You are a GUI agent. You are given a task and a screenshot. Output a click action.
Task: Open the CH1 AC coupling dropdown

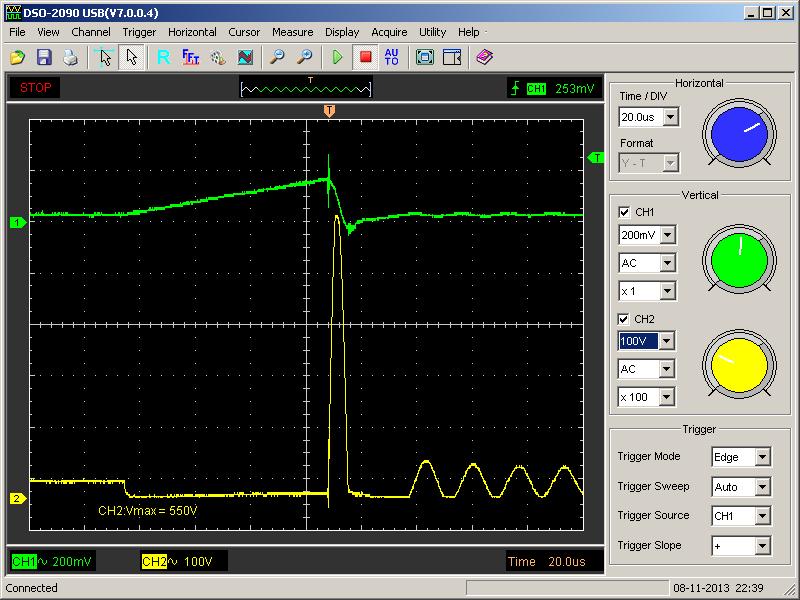pos(668,263)
